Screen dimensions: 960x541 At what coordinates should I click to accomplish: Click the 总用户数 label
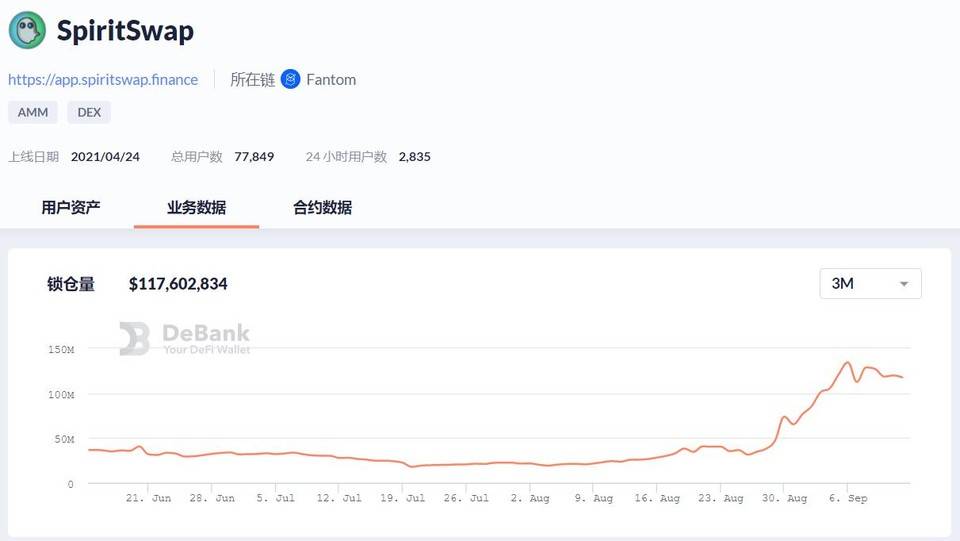197,157
